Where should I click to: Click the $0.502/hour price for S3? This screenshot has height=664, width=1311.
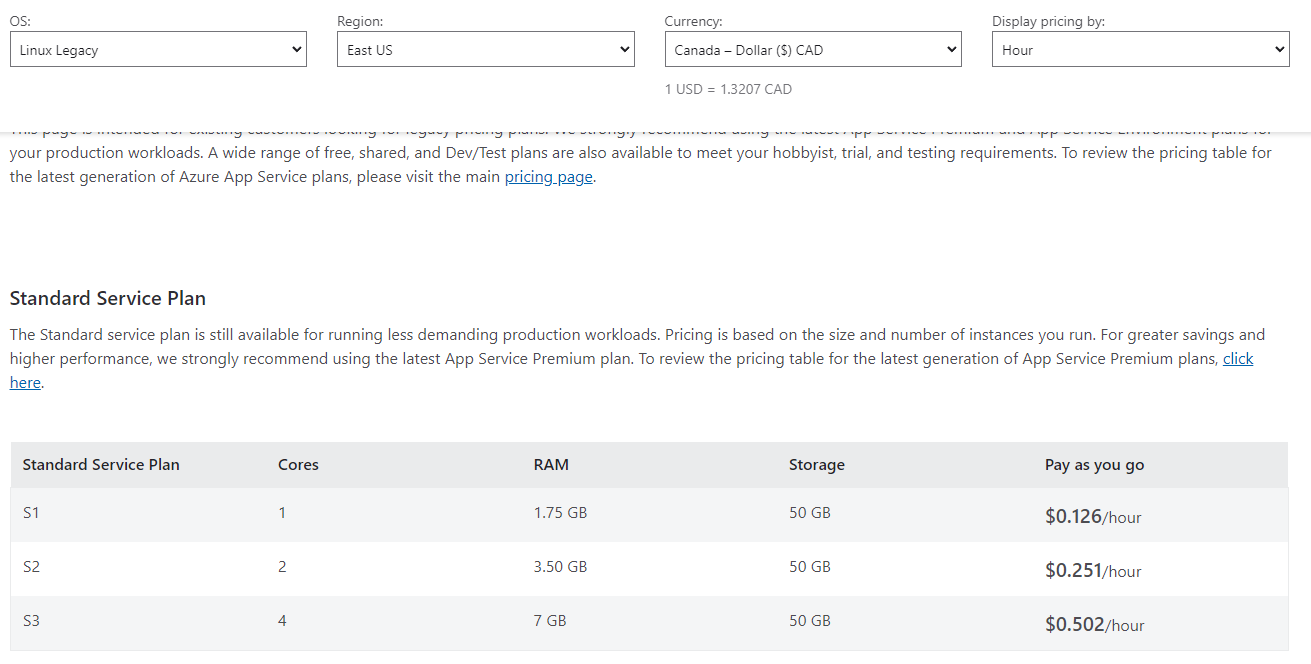pos(1094,625)
